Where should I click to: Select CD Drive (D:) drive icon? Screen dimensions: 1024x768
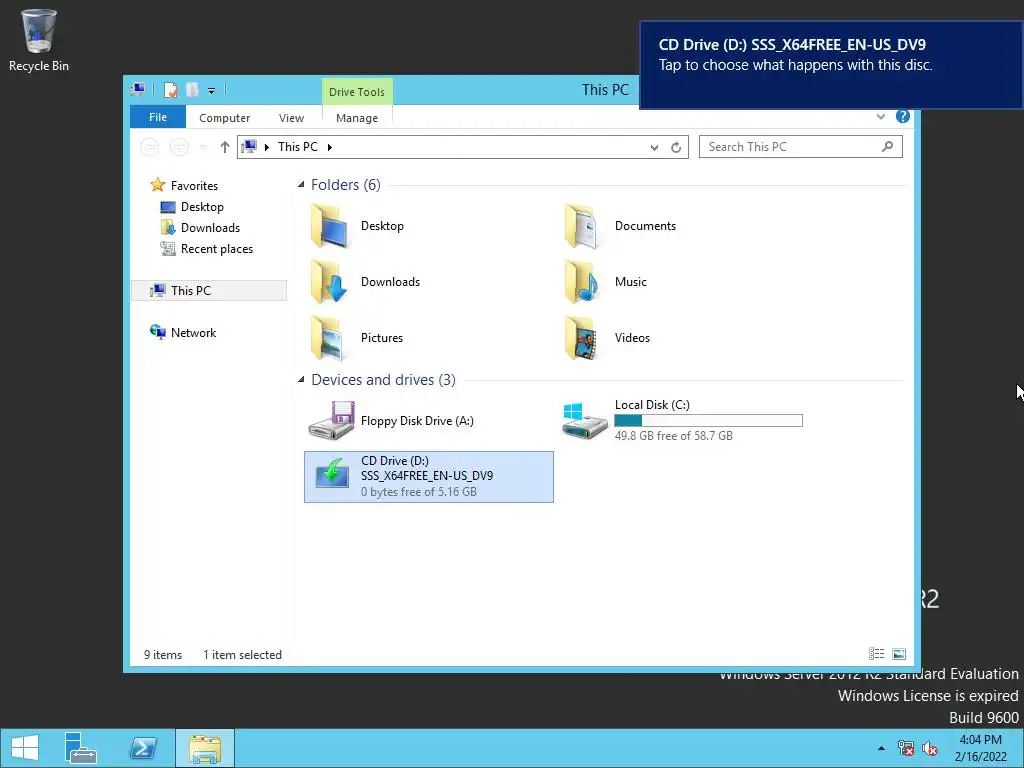[332, 476]
